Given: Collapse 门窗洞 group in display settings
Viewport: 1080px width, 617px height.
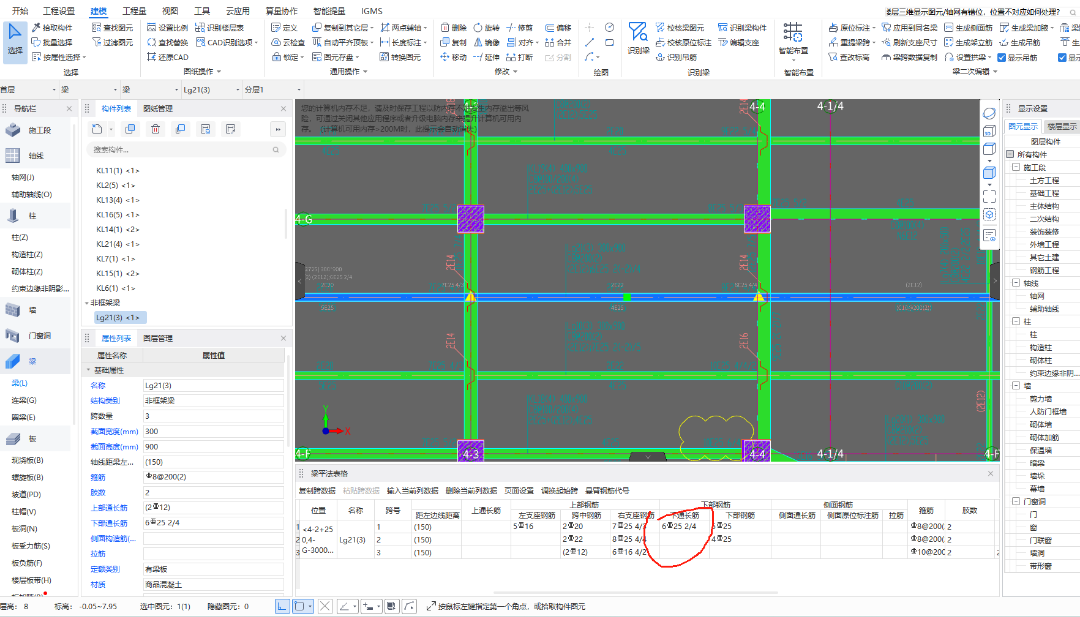Looking at the screenshot, I should (x=1016, y=501).
